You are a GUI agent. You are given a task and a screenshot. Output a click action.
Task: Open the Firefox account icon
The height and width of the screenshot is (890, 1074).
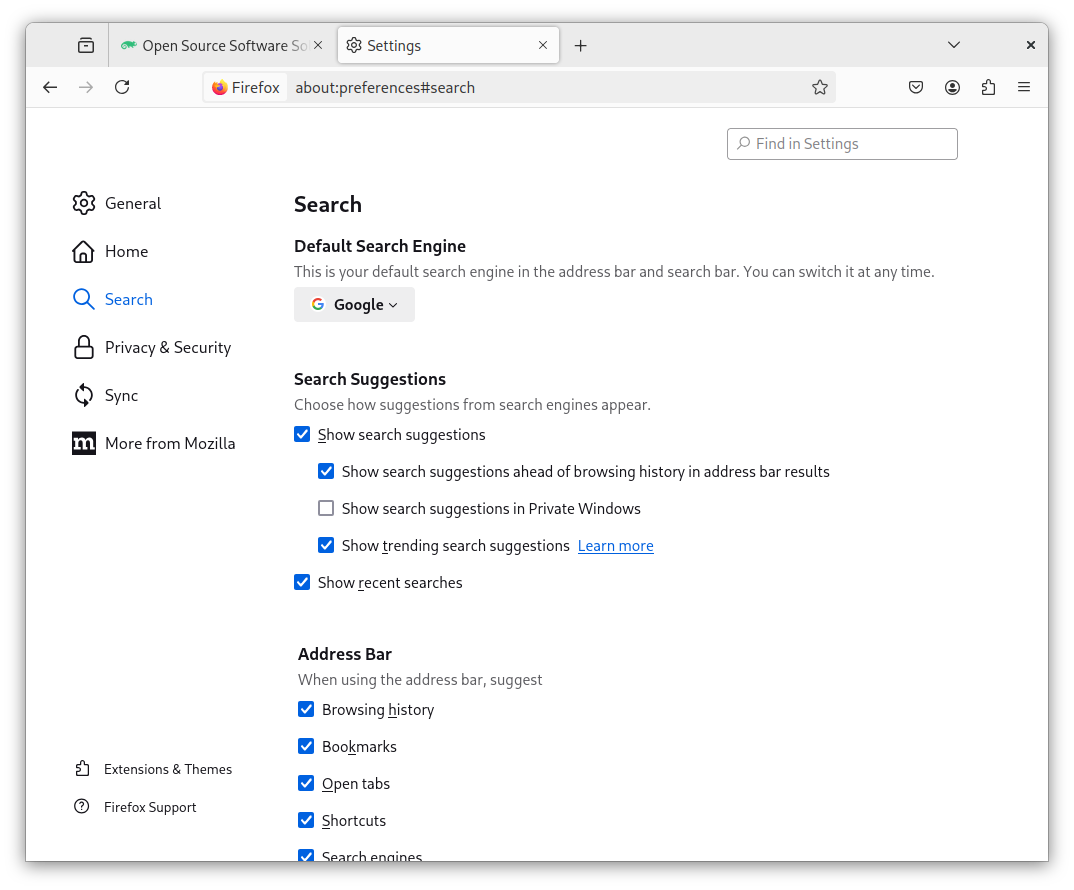tap(952, 87)
